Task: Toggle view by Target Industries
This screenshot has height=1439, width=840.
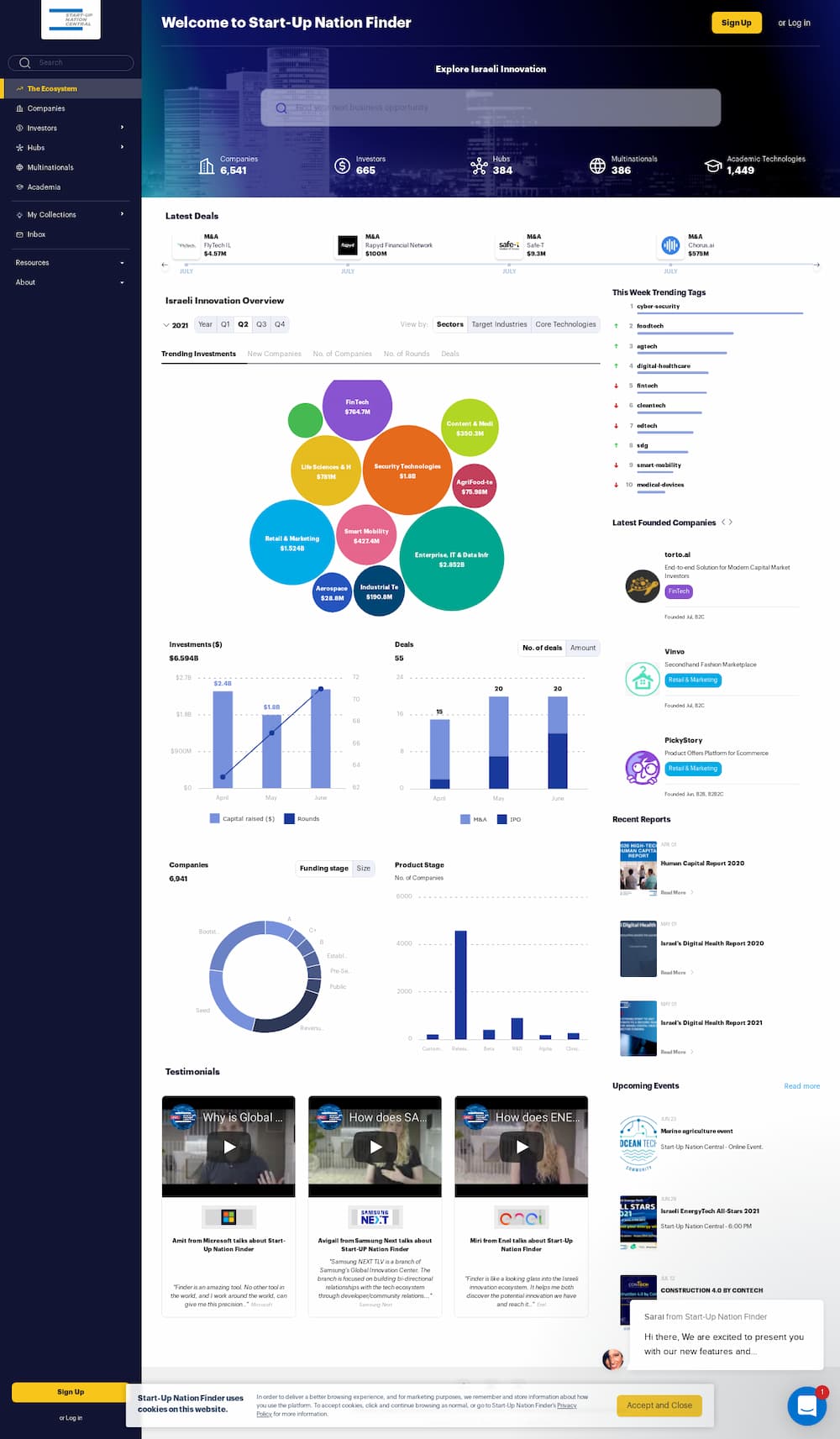Action: pyautogui.click(x=499, y=324)
